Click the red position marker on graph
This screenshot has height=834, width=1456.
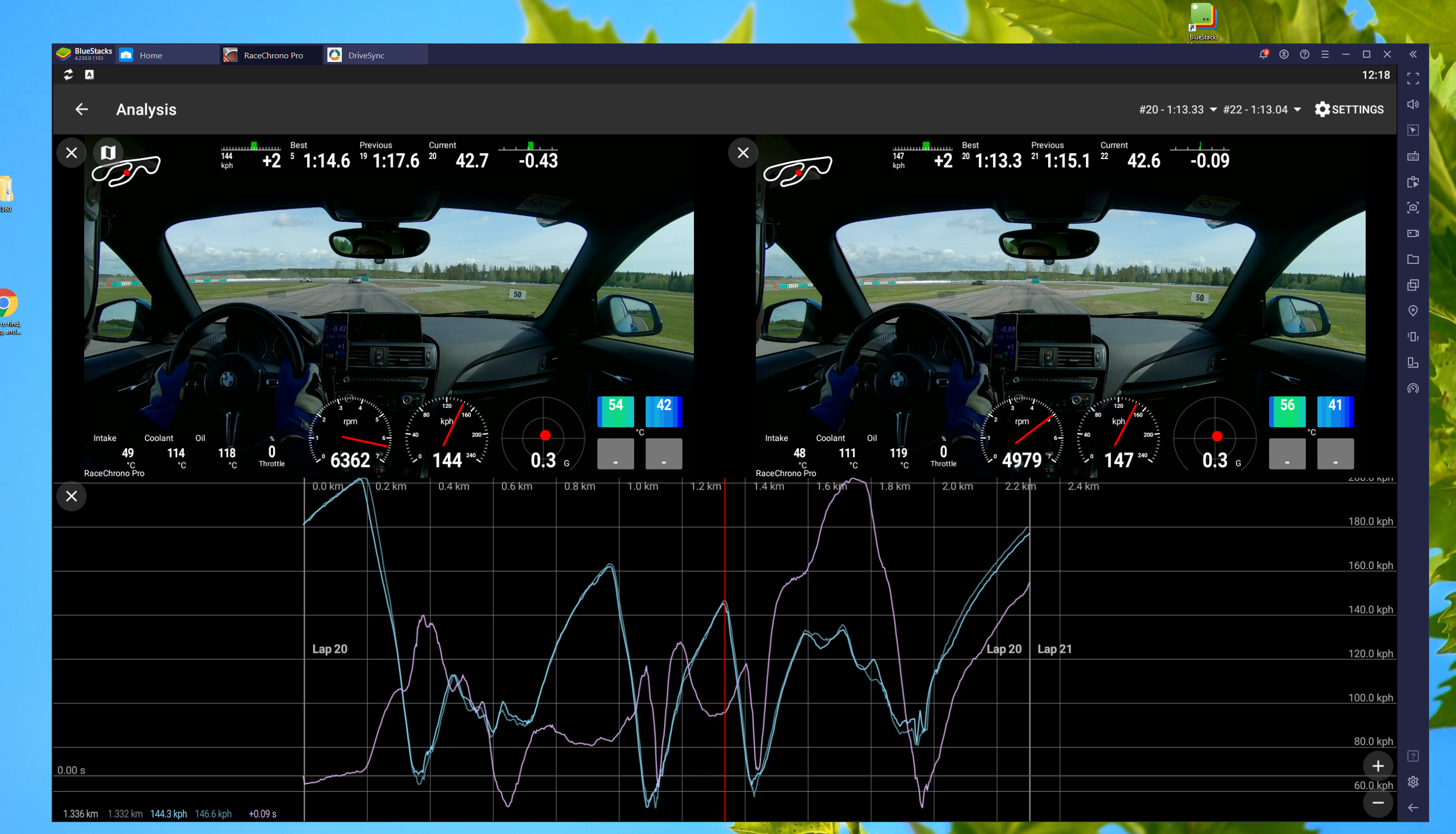(725, 647)
